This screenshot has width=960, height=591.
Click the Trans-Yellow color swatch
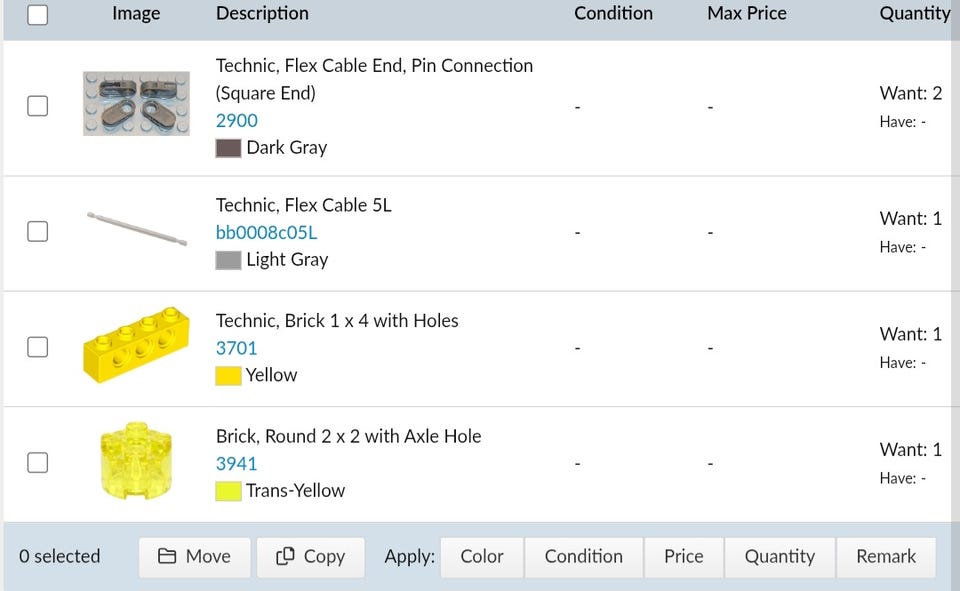tap(228, 491)
